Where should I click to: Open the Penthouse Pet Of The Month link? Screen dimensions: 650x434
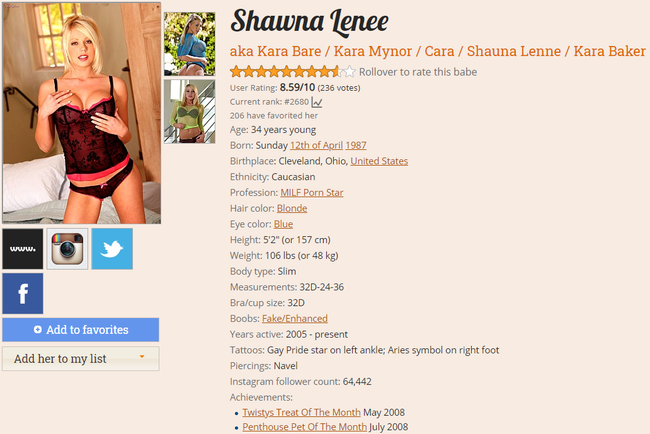pyautogui.click(x=305, y=427)
